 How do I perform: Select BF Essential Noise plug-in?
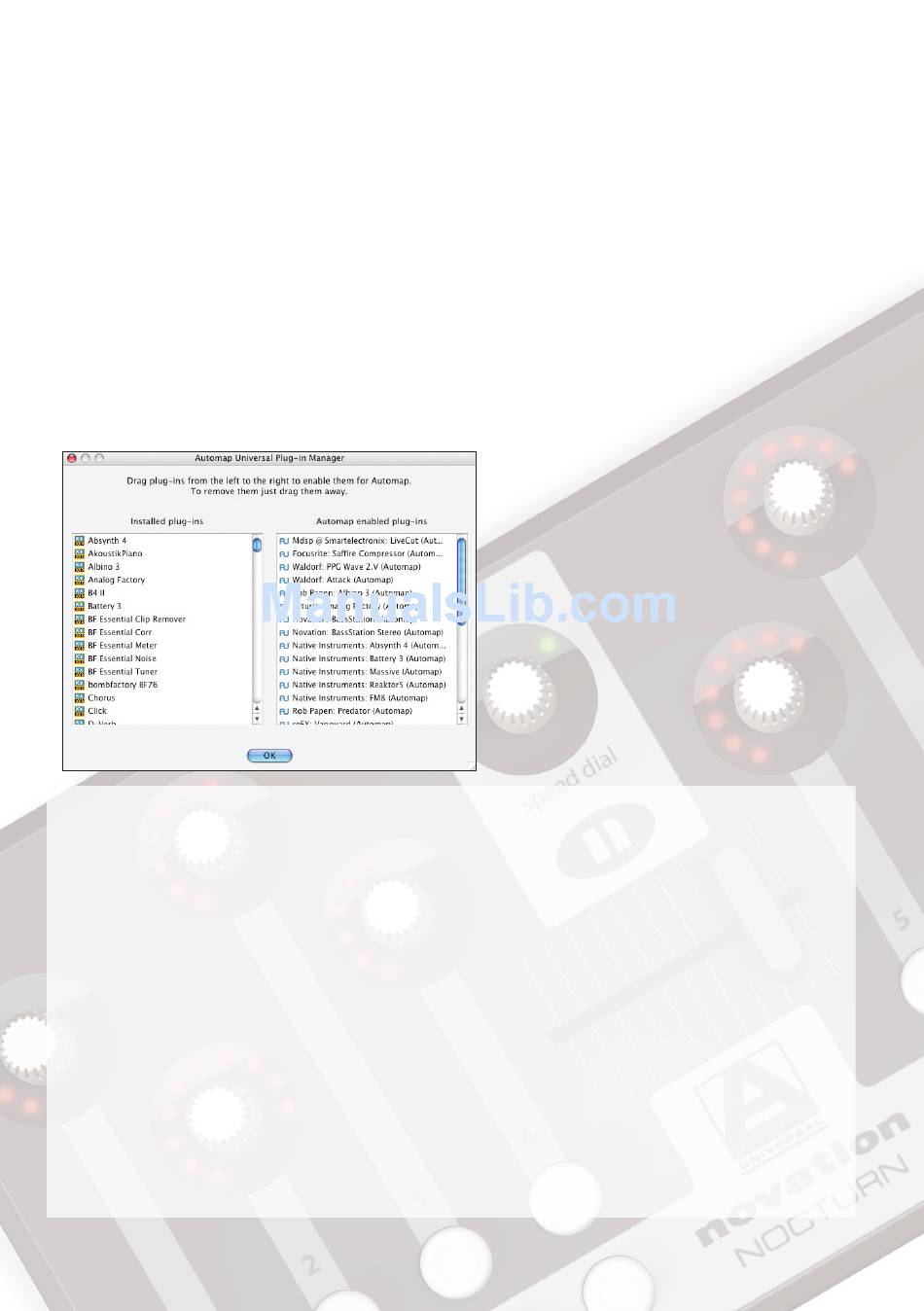[122, 658]
